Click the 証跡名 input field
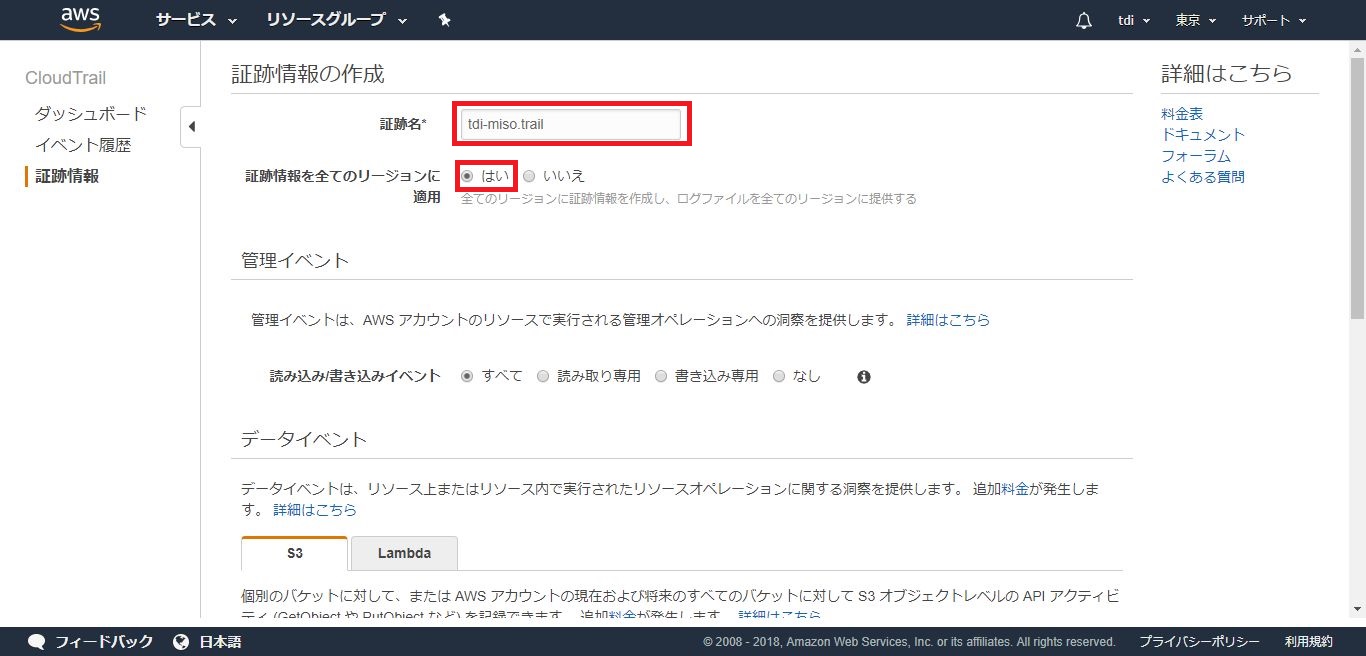 [x=570, y=125]
